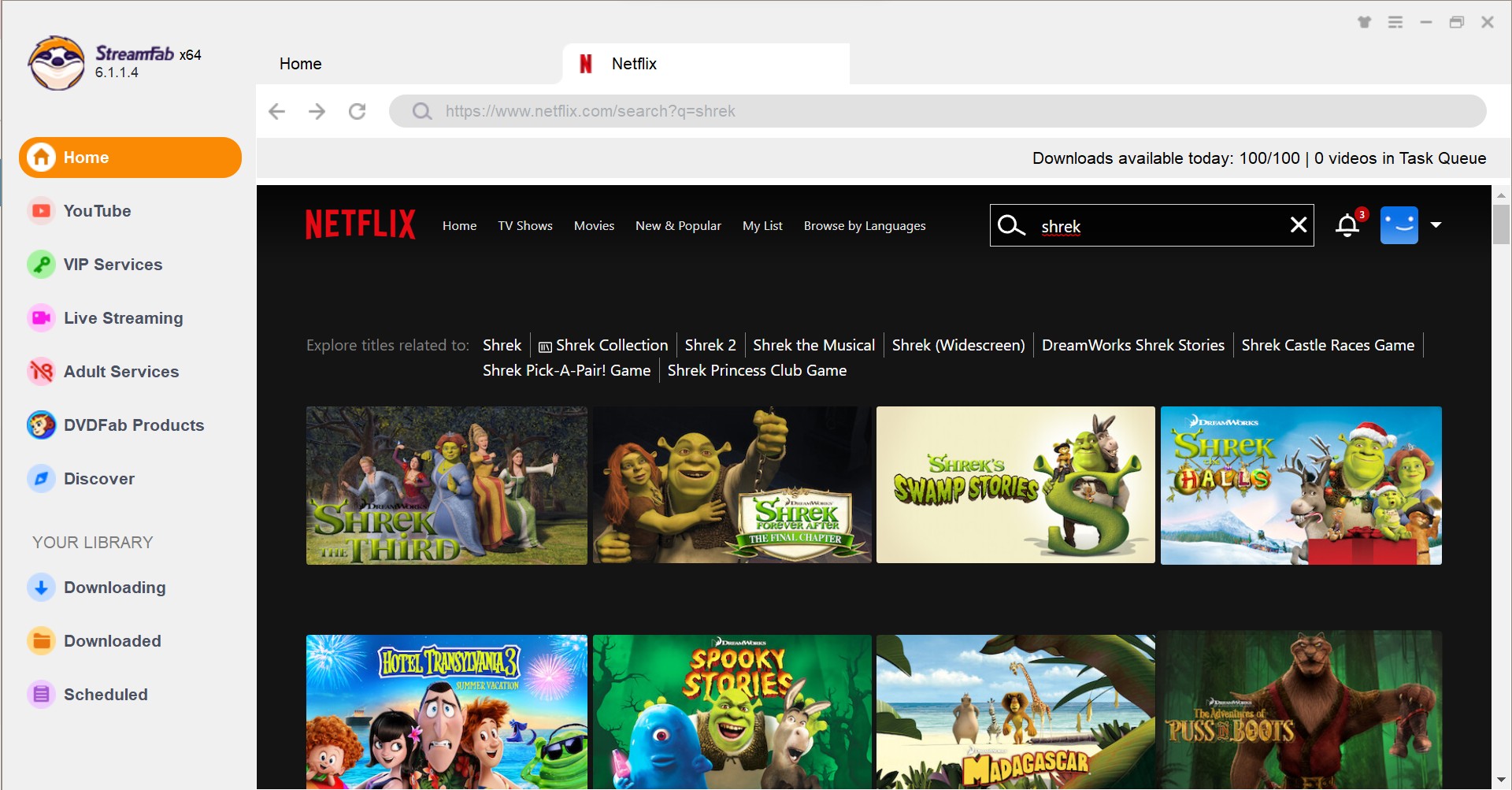Switch to the Netflix tab
Screen dimensions: 1512x790
(706, 64)
